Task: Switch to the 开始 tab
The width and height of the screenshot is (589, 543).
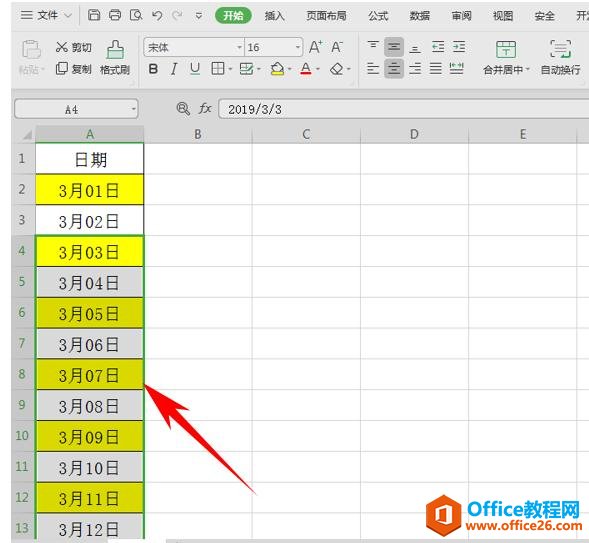Action: coord(233,15)
